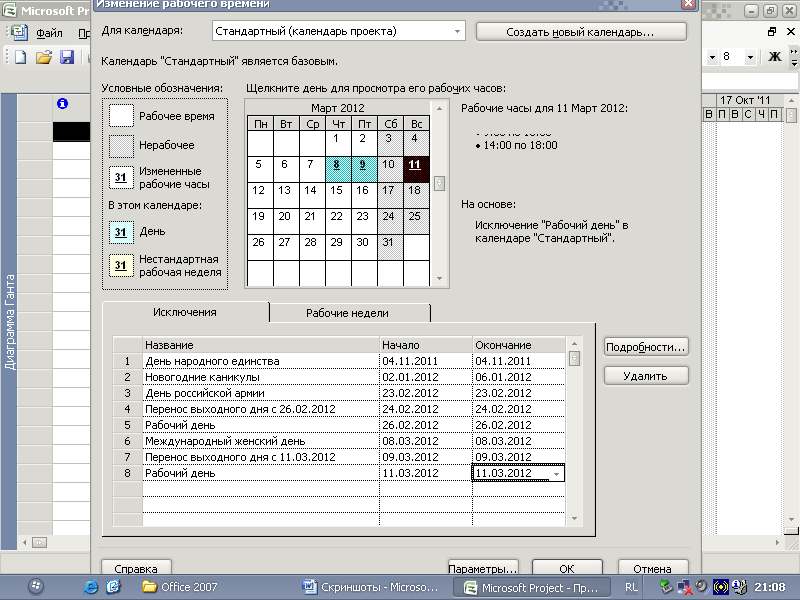Click row number 8 header in exceptions

(128, 473)
